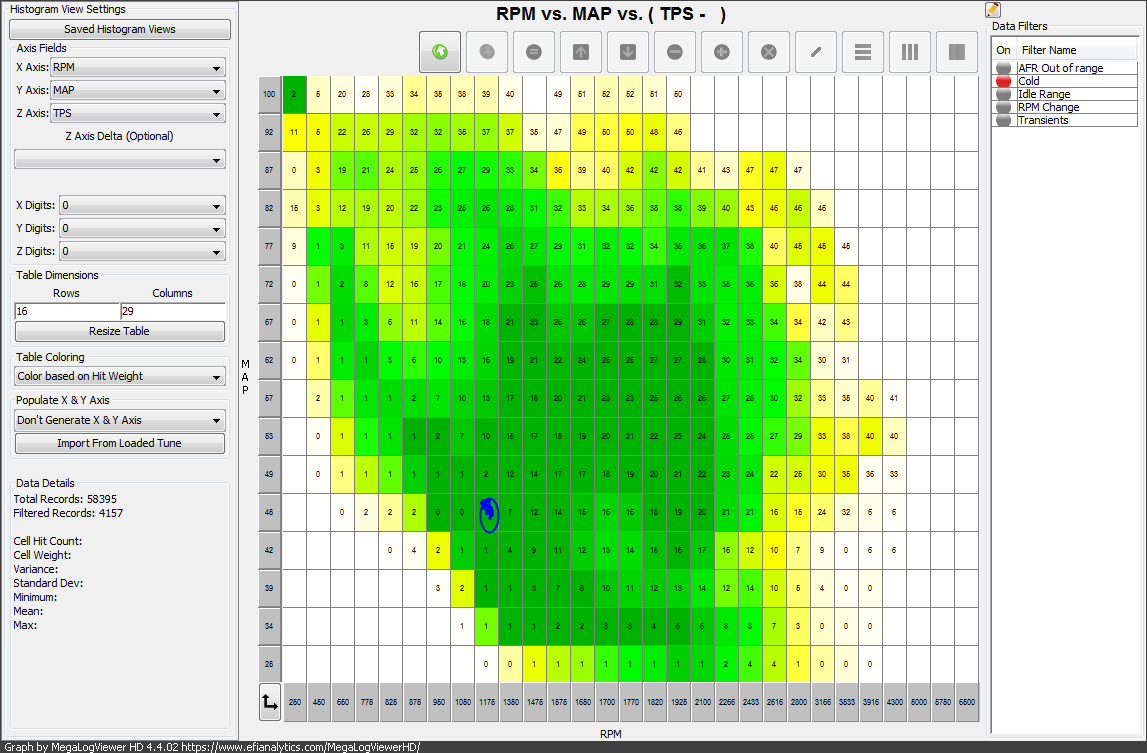
Task: Select the MAP 100 row header
Action: (269, 94)
